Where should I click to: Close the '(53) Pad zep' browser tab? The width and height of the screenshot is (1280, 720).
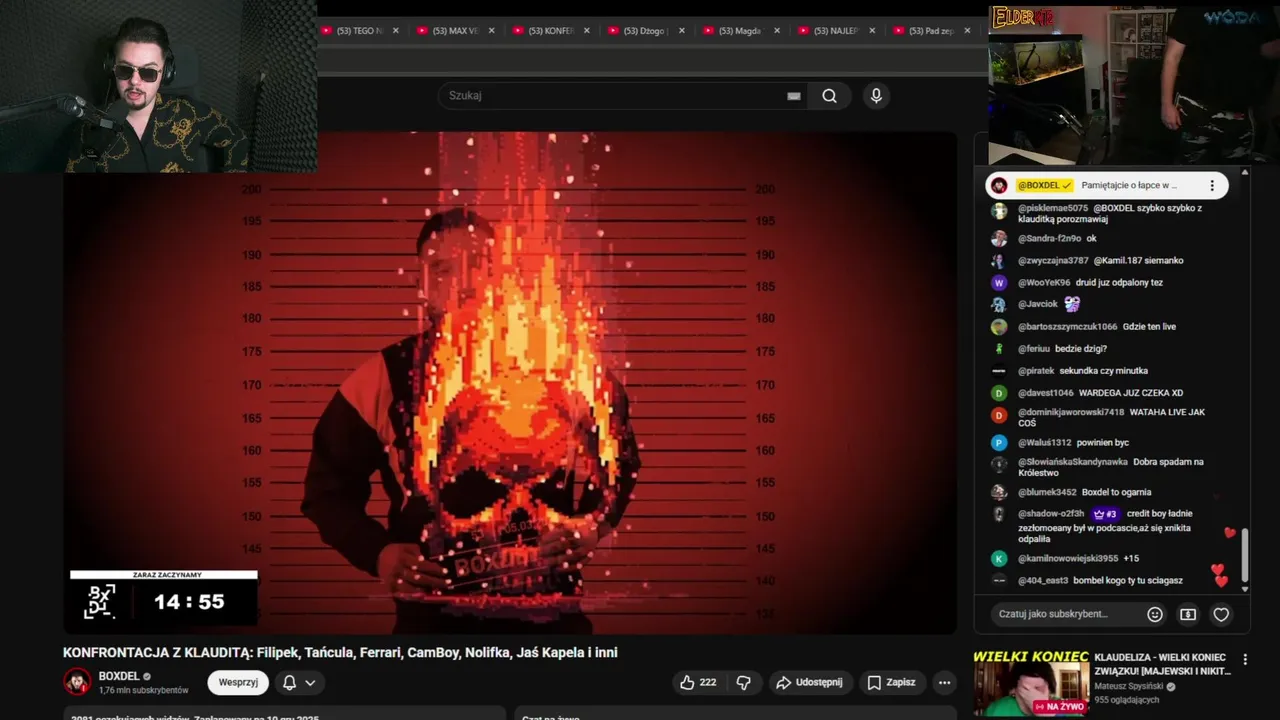point(967,31)
